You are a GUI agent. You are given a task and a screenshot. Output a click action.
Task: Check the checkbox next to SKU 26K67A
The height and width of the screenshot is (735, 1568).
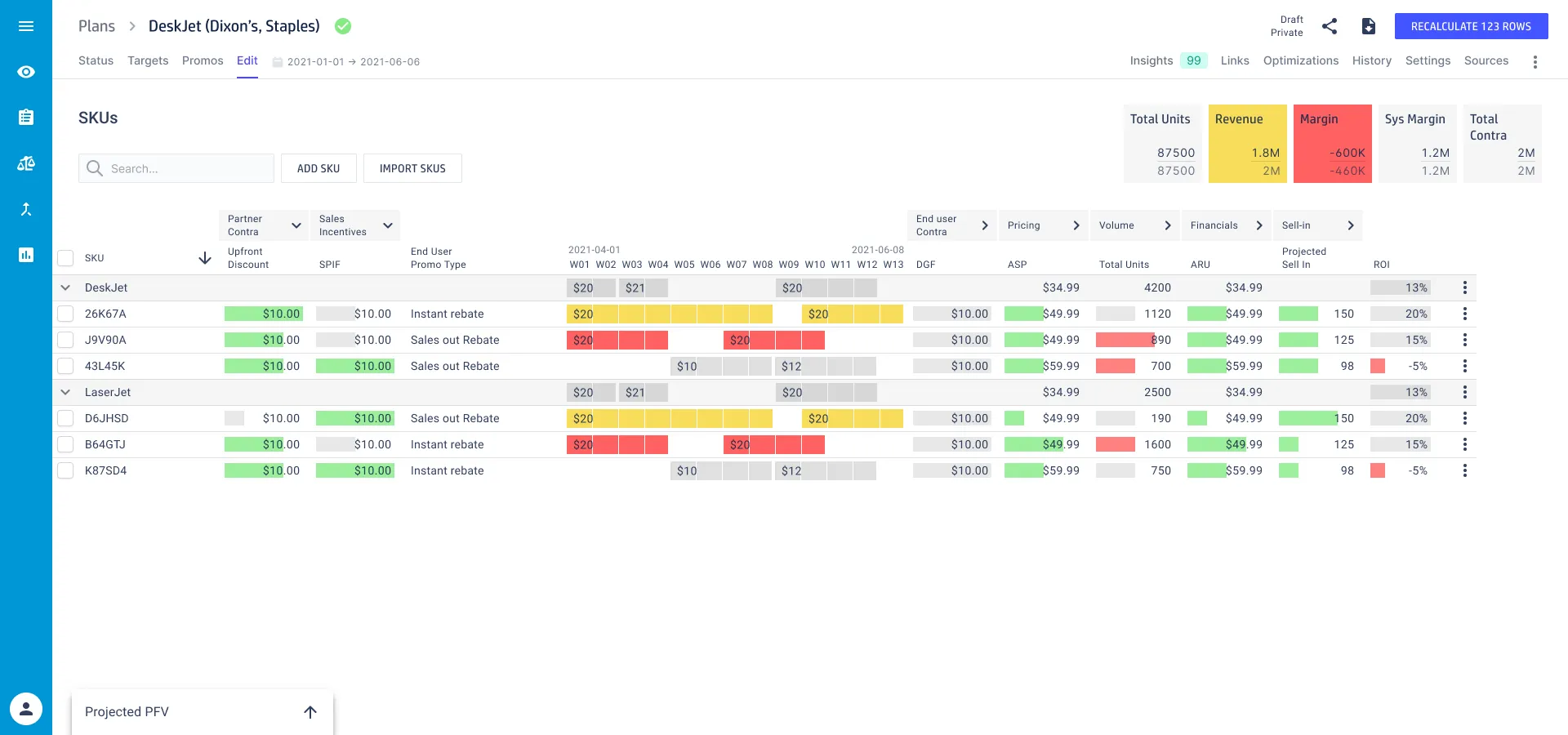coord(65,314)
